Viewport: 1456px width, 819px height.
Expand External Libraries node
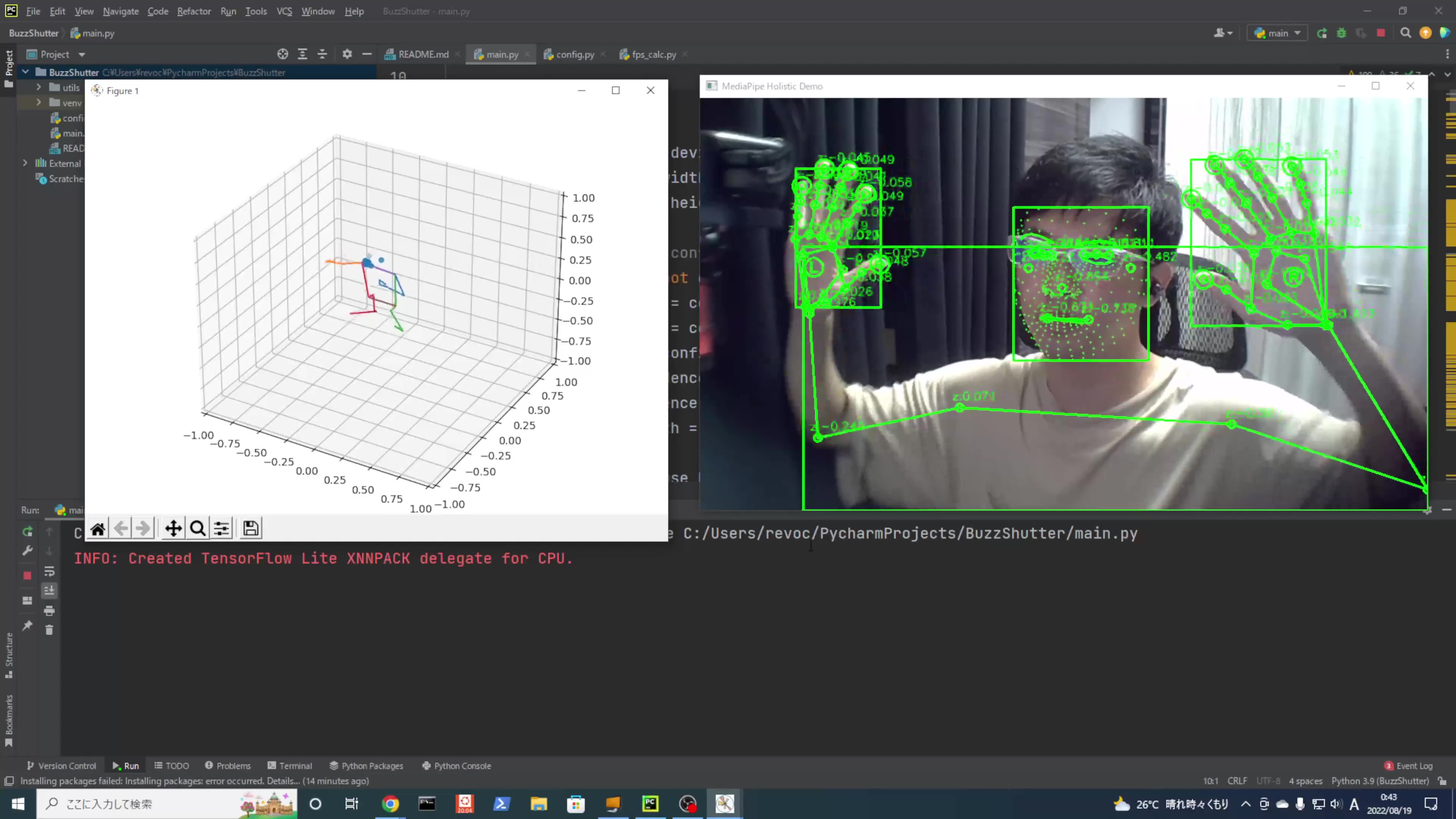25,163
